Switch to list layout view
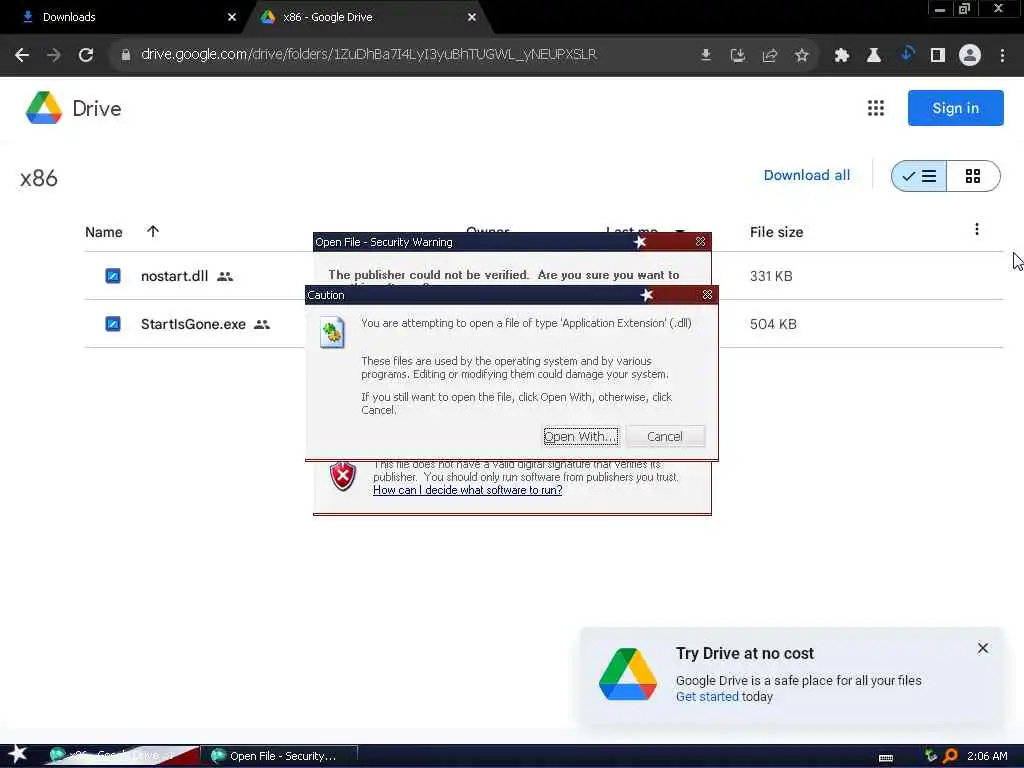Image resolution: width=1024 pixels, height=768 pixels. coord(919,176)
